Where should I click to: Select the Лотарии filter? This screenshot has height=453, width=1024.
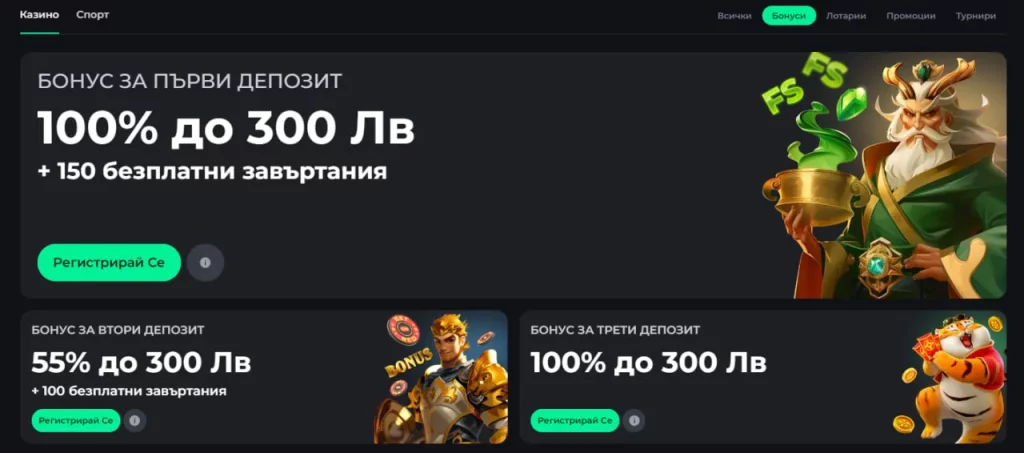click(846, 16)
